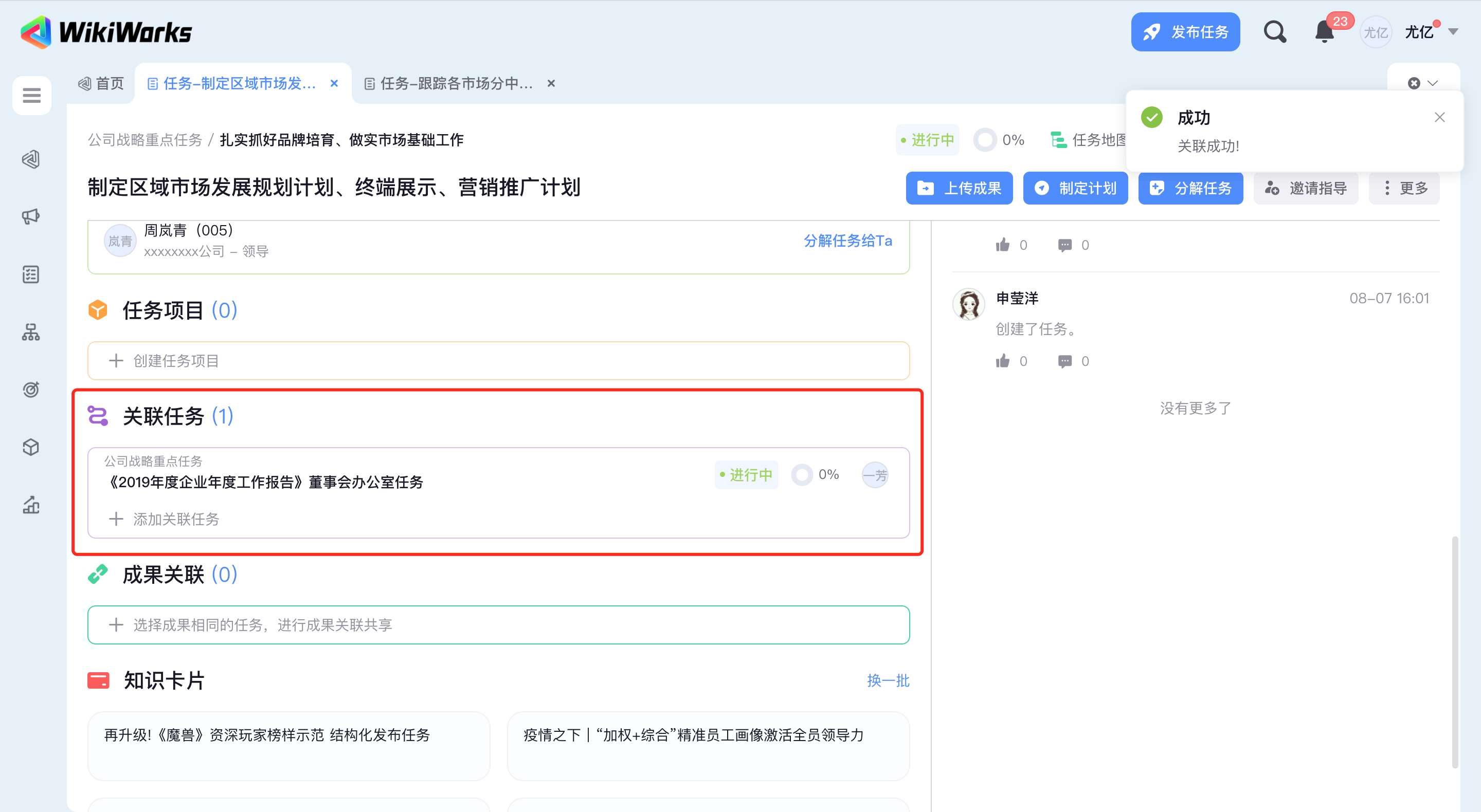This screenshot has height=812, width=1481.
Task: Click the search magnifier icon
Action: pos(1275,32)
